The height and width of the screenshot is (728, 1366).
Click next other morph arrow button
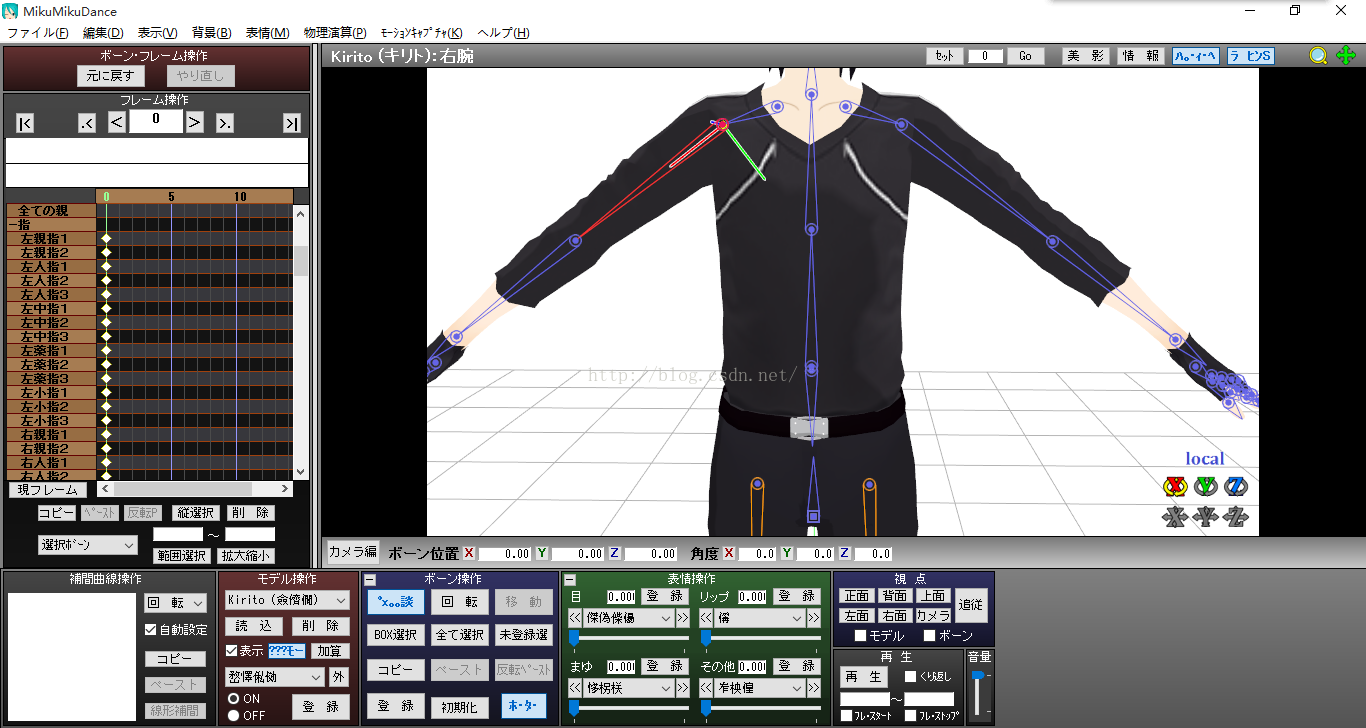(x=814, y=688)
